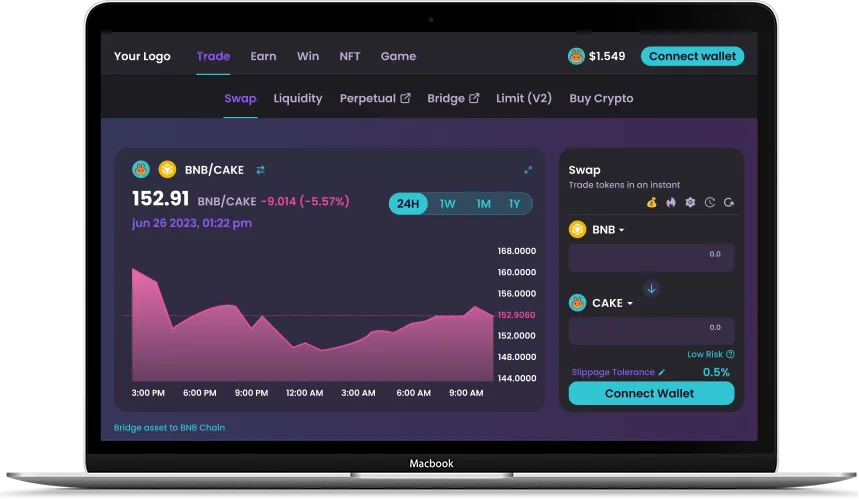Click the external-link icon next to Bridge
This screenshot has width=859, height=500.
(x=474, y=98)
